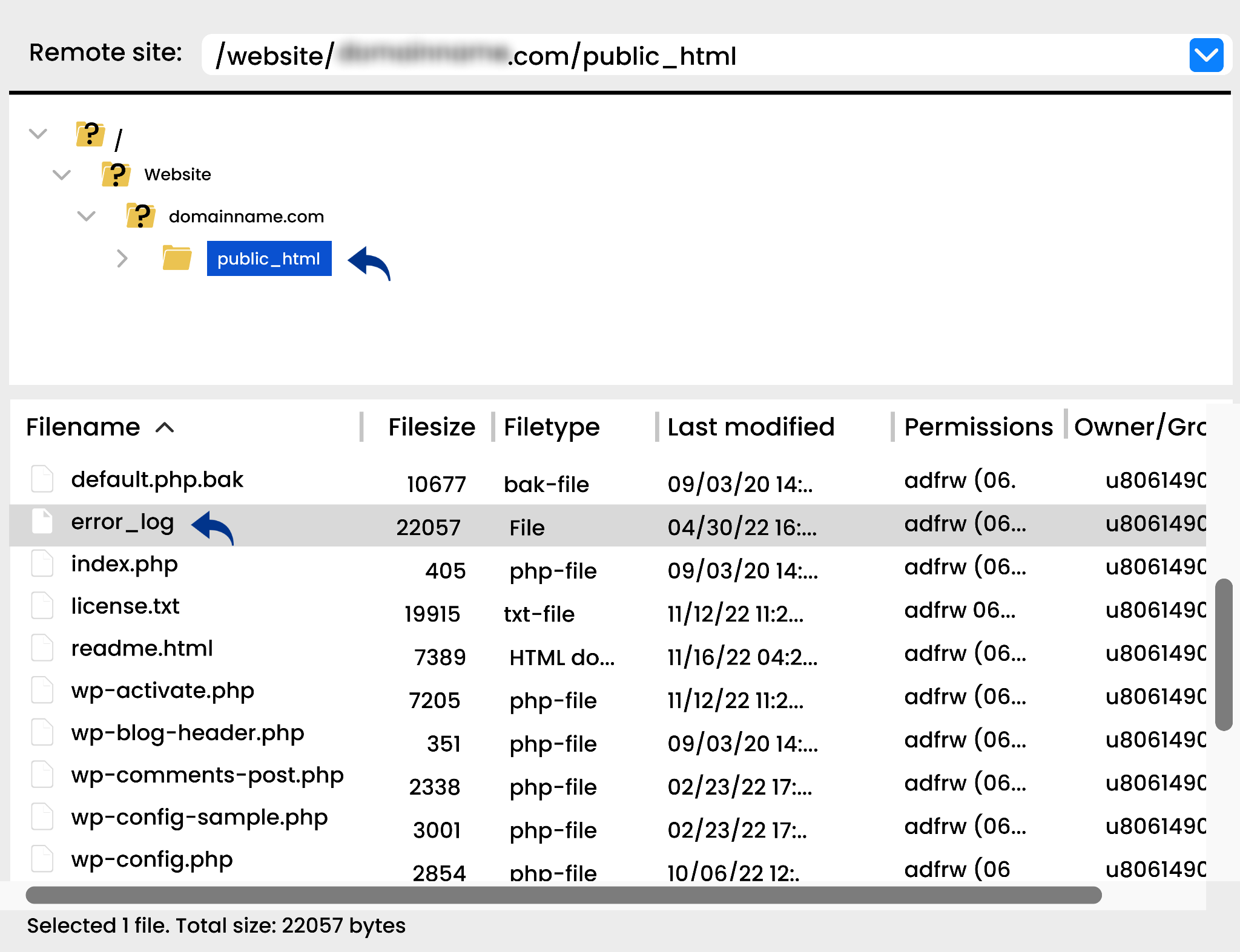Image resolution: width=1240 pixels, height=952 pixels.
Task: Select the public_html tree item
Action: (x=269, y=258)
